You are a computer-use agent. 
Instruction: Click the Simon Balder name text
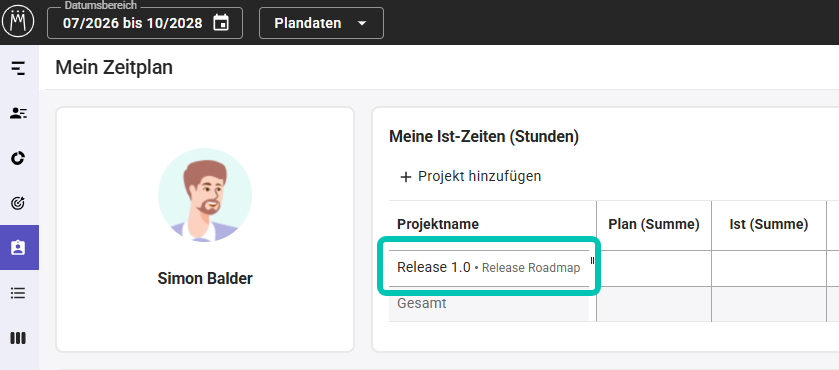(x=205, y=278)
